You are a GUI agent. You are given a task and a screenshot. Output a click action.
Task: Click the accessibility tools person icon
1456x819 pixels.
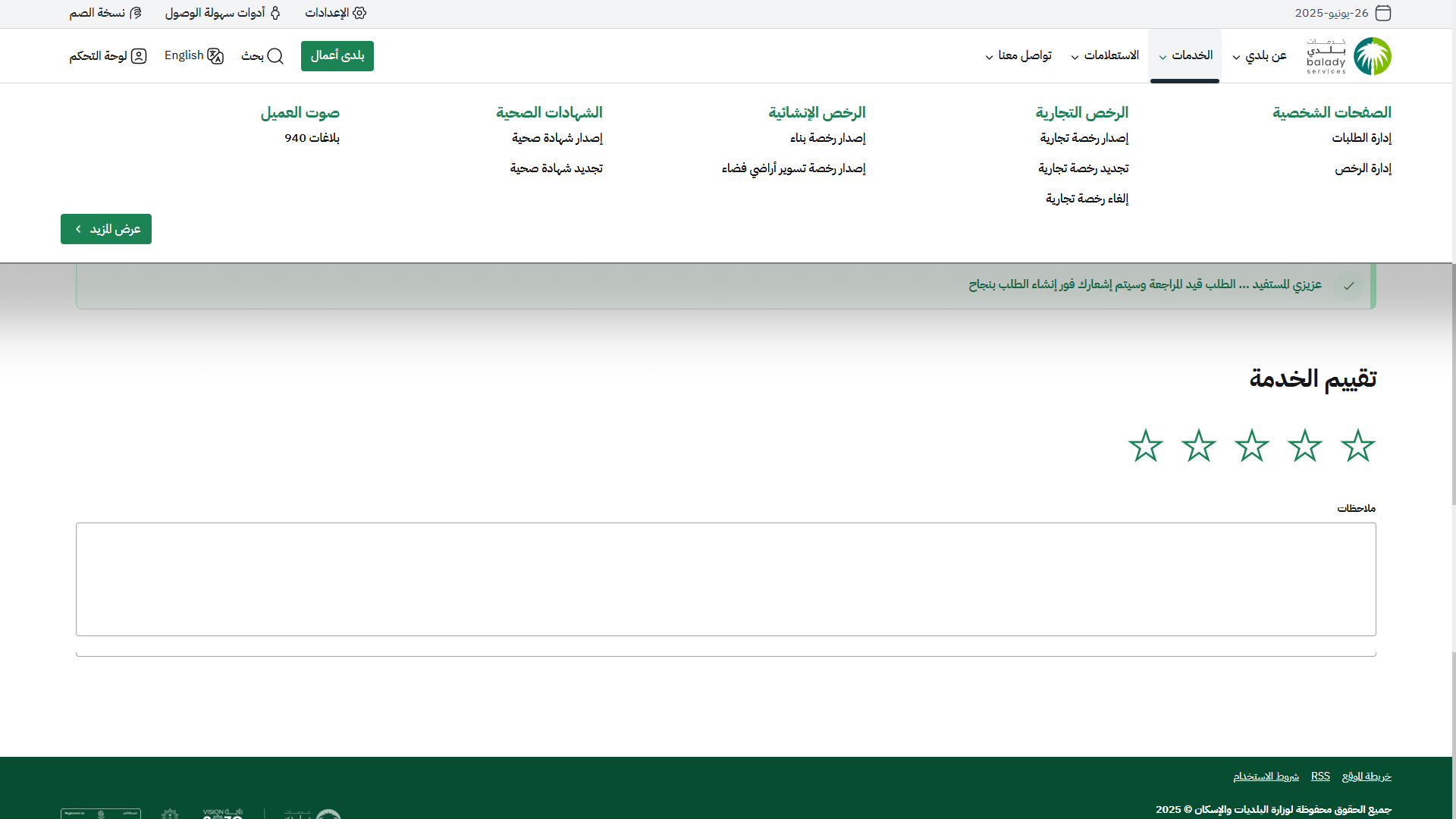tap(275, 13)
